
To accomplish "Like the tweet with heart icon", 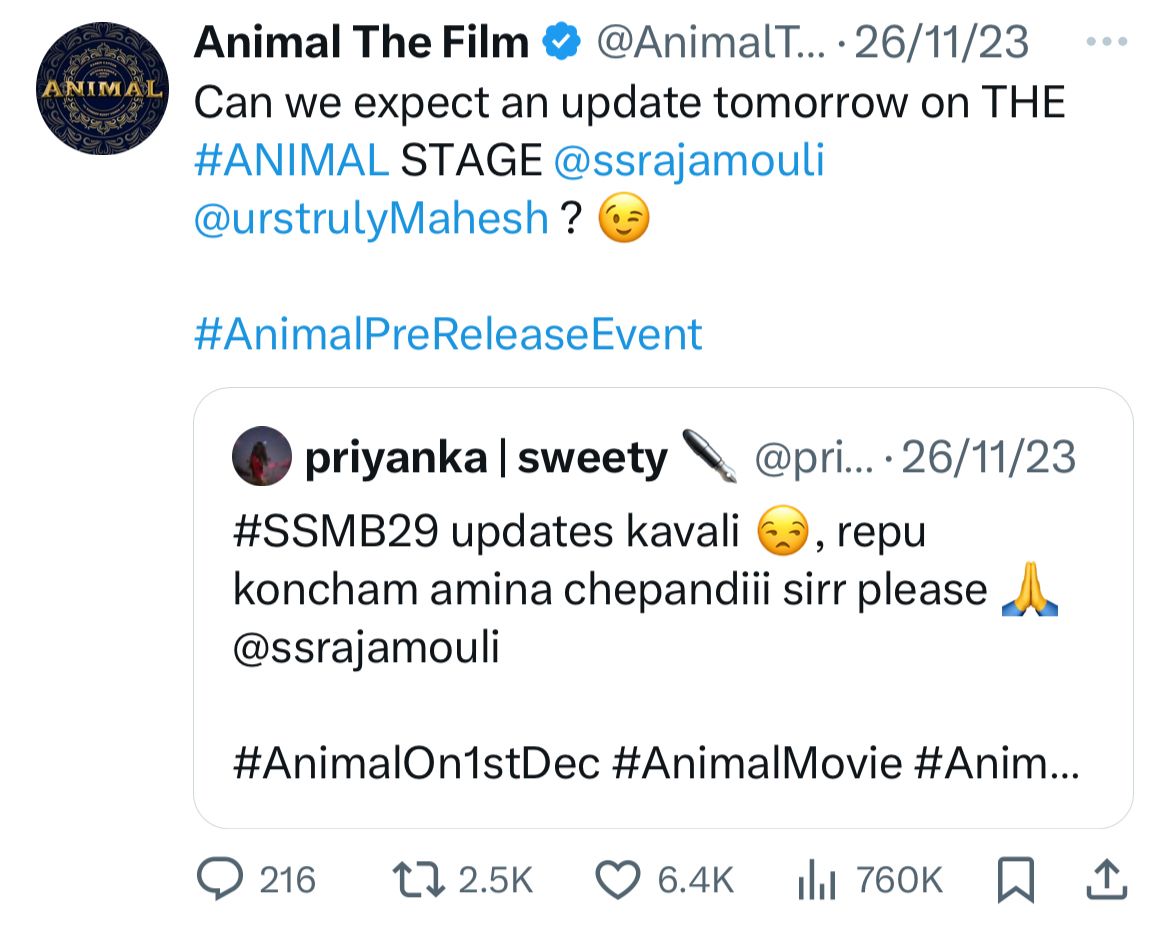I will pyautogui.click(x=617, y=879).
